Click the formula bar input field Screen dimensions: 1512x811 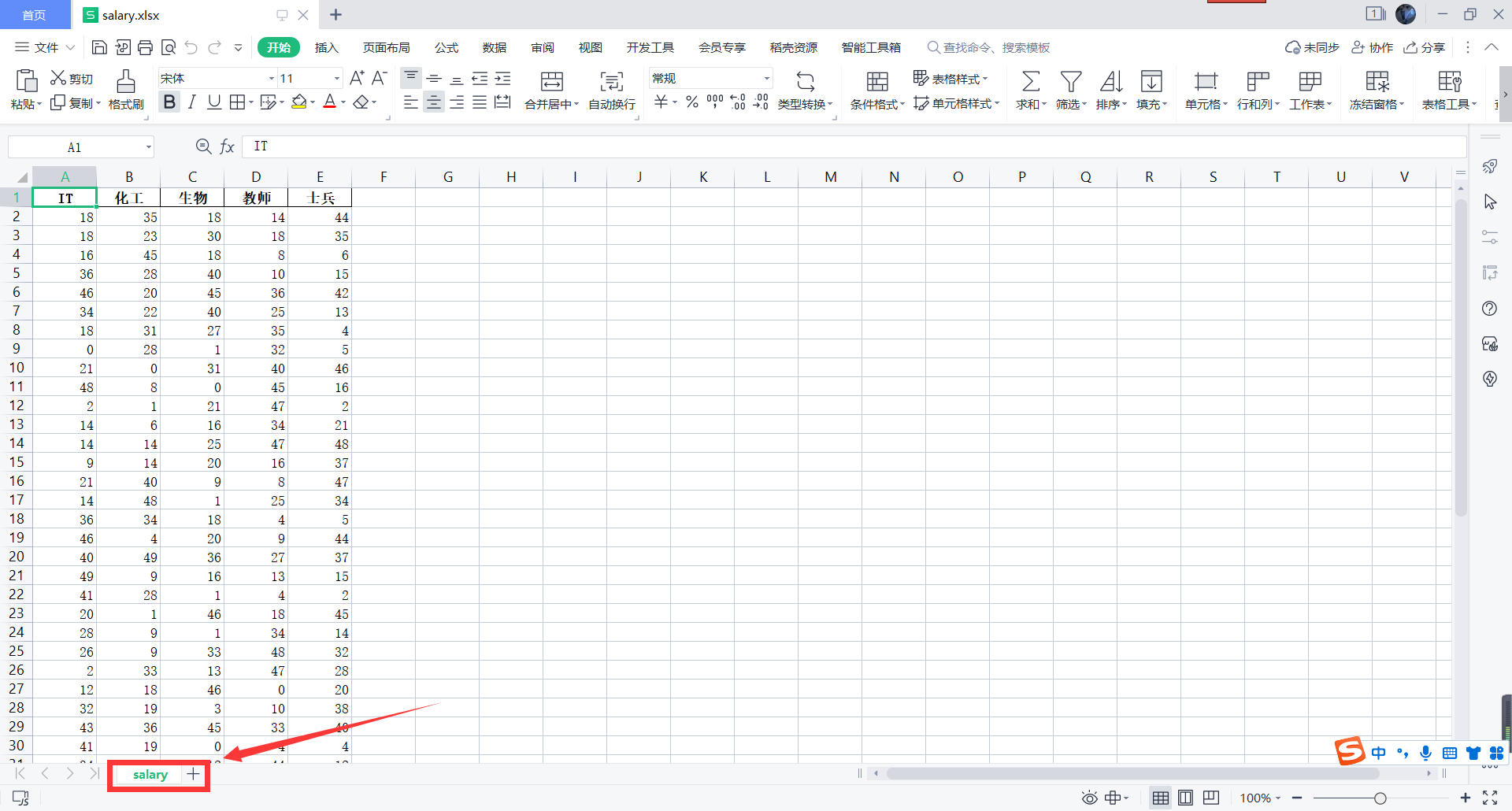854,146
